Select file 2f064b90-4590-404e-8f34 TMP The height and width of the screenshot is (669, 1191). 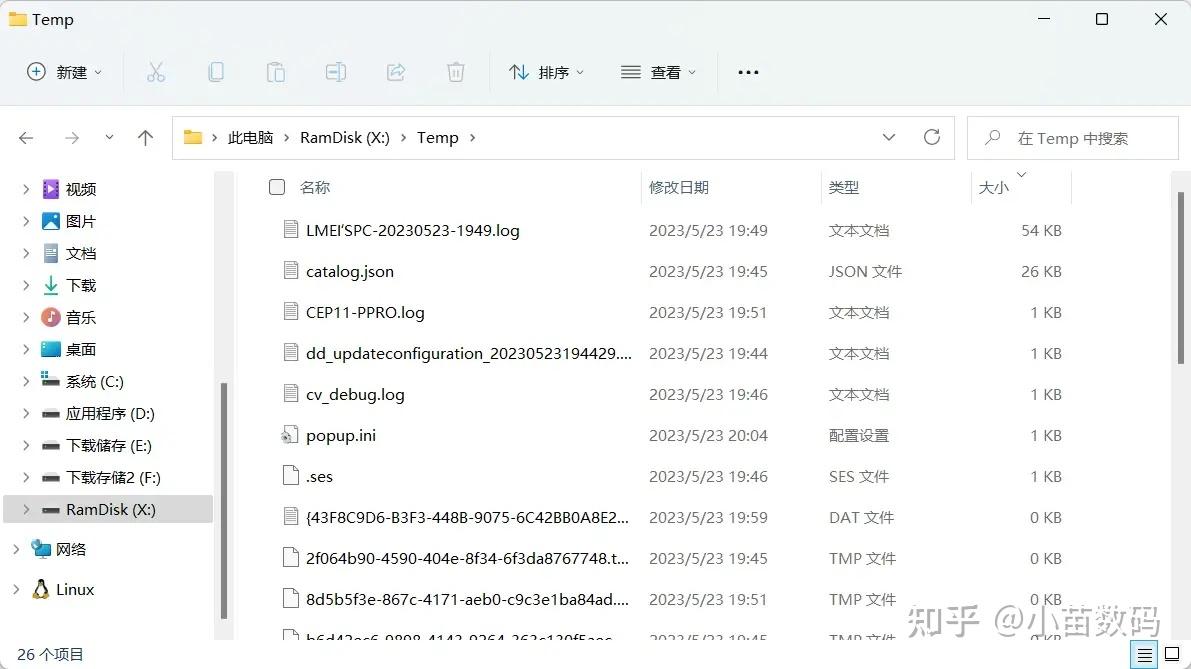(467, 558)
